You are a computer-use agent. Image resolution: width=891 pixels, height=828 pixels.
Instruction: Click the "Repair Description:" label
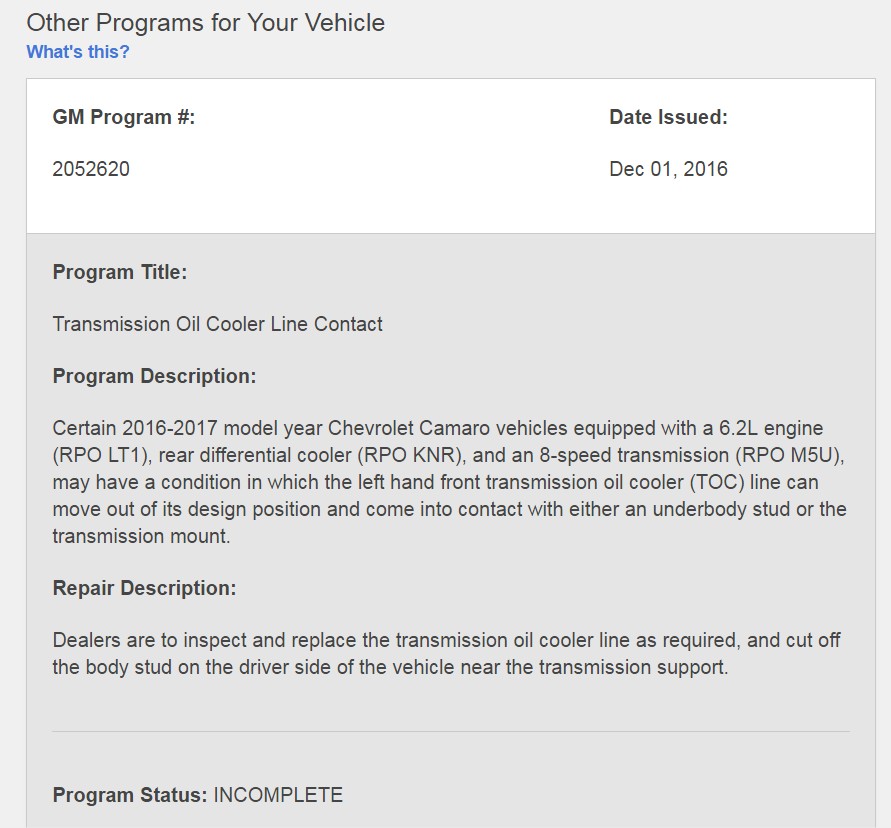pos(144,588)
